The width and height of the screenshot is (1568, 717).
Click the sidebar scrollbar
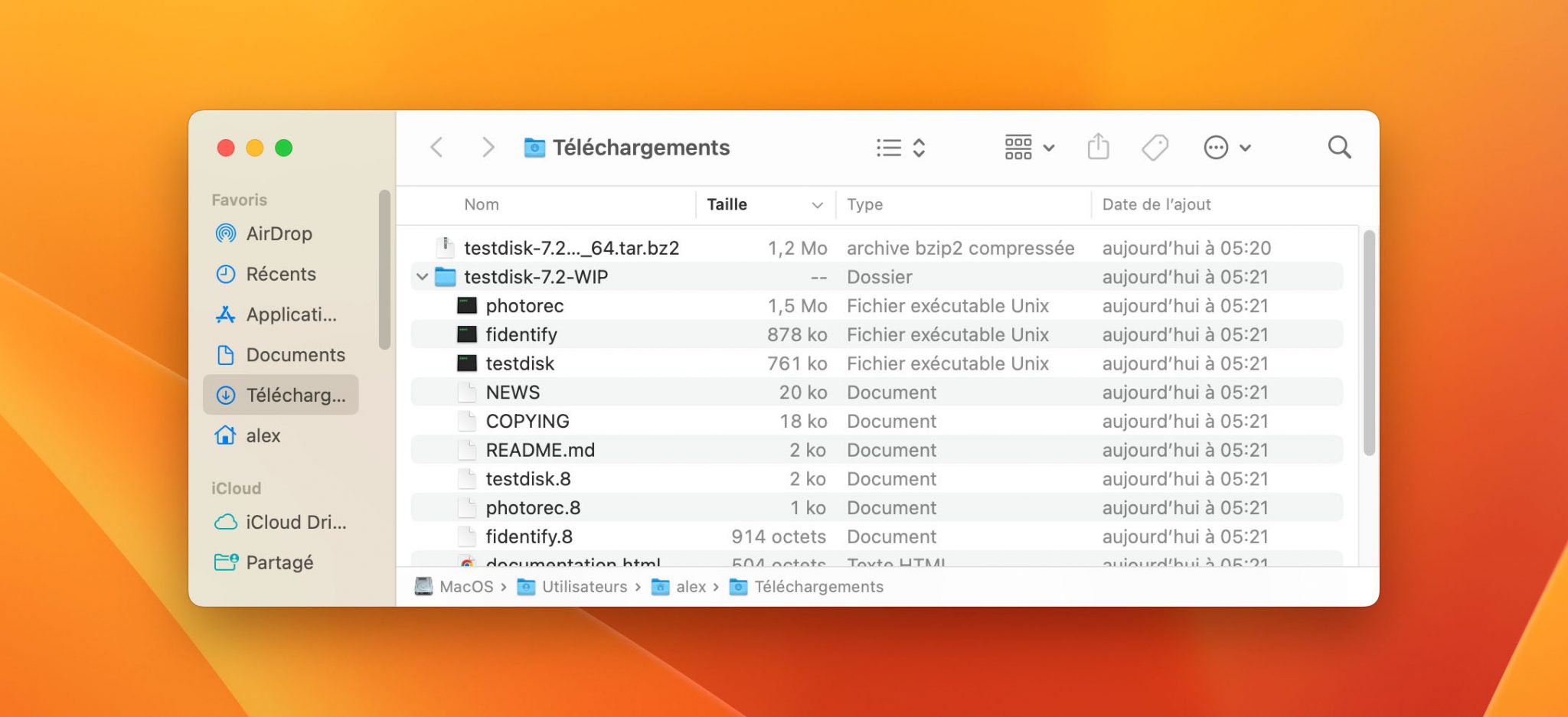384,269
